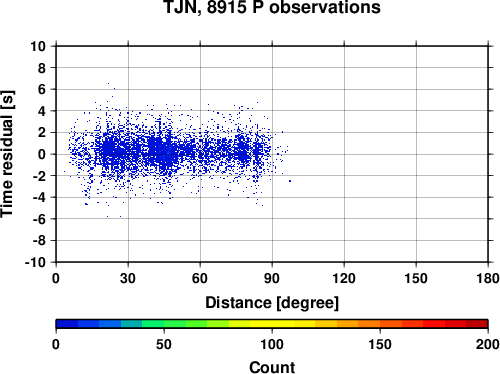Screen dimensions: 500x374
Task: Click the x-axis tick label '30'
Action: 128,278
